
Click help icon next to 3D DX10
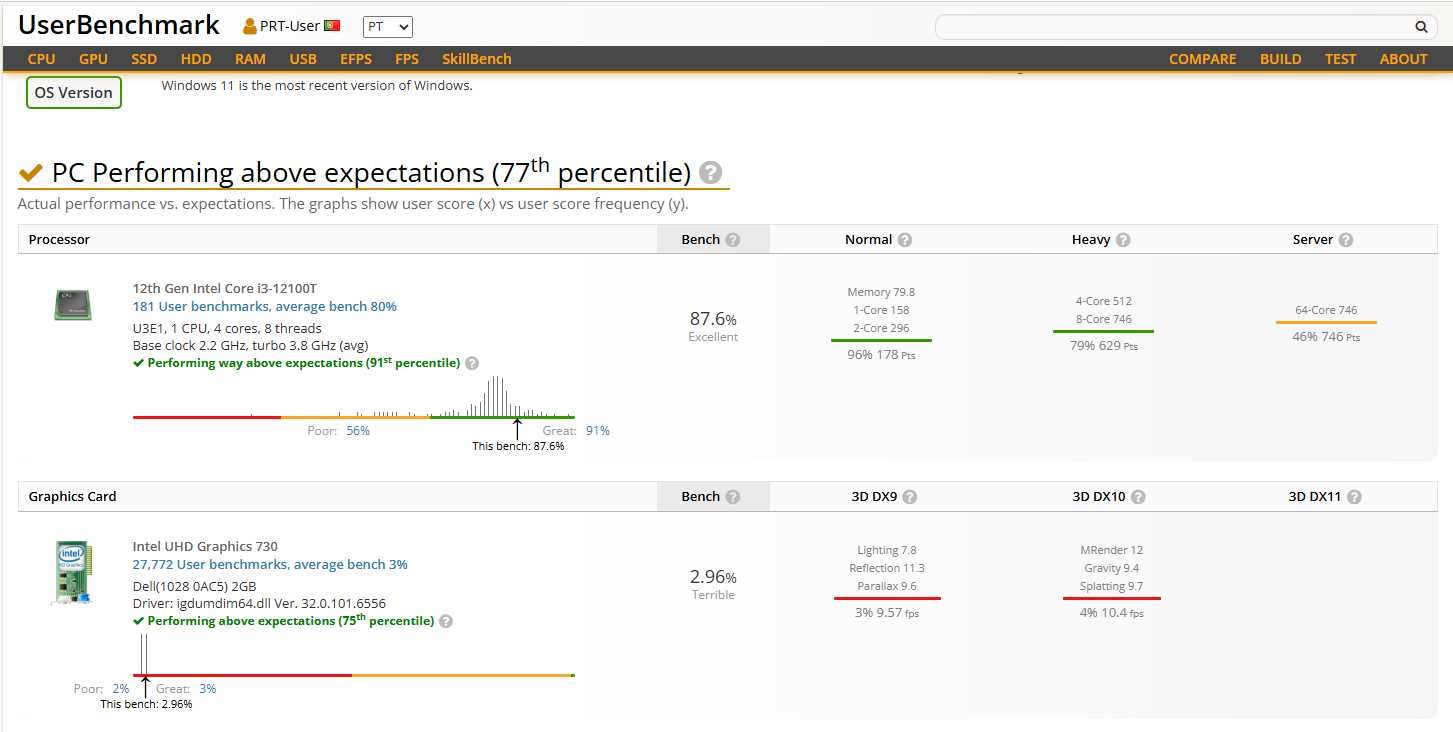(x=1138, y=497)
